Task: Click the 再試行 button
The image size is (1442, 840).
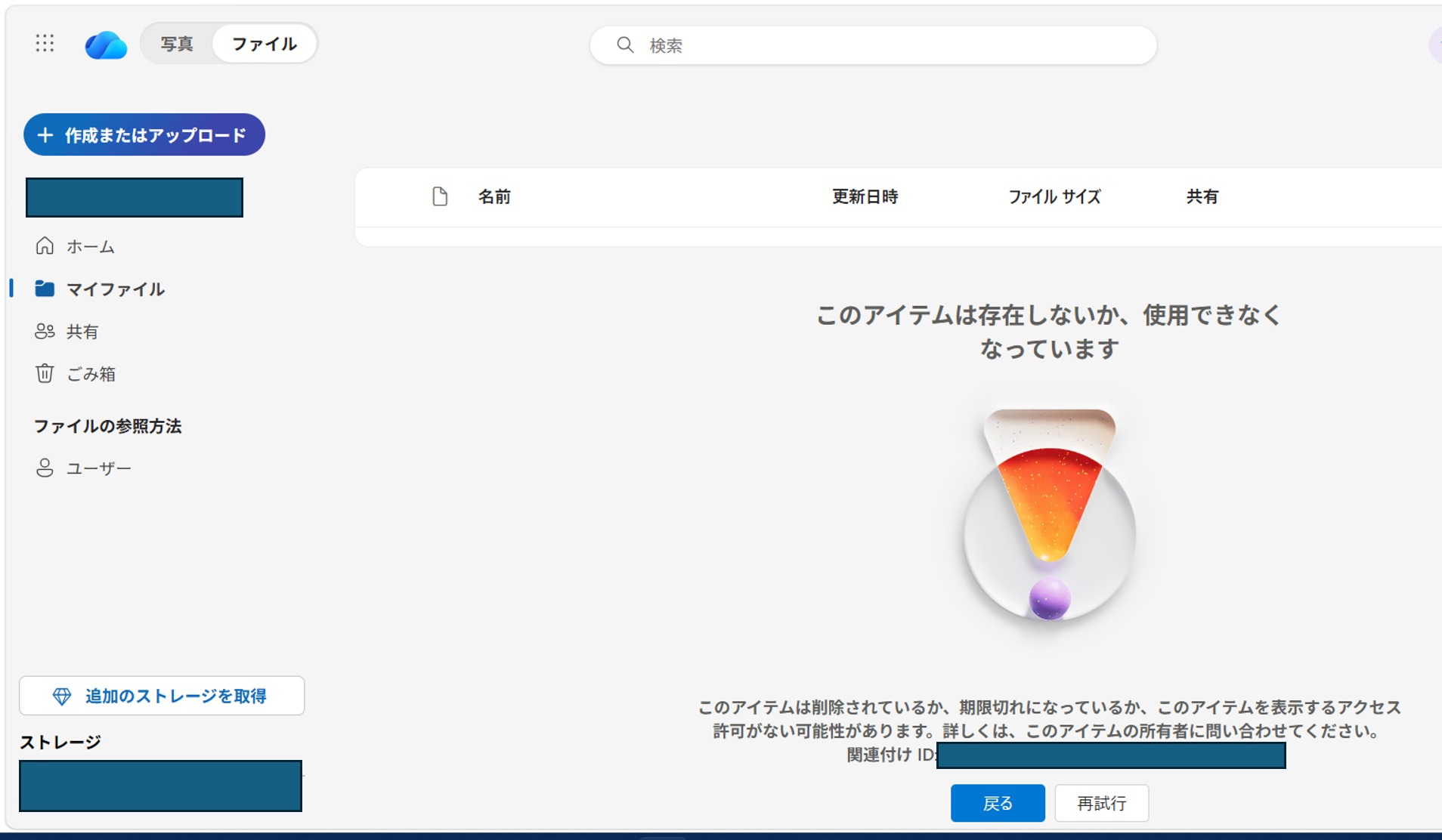Action: click(1102, 803)
